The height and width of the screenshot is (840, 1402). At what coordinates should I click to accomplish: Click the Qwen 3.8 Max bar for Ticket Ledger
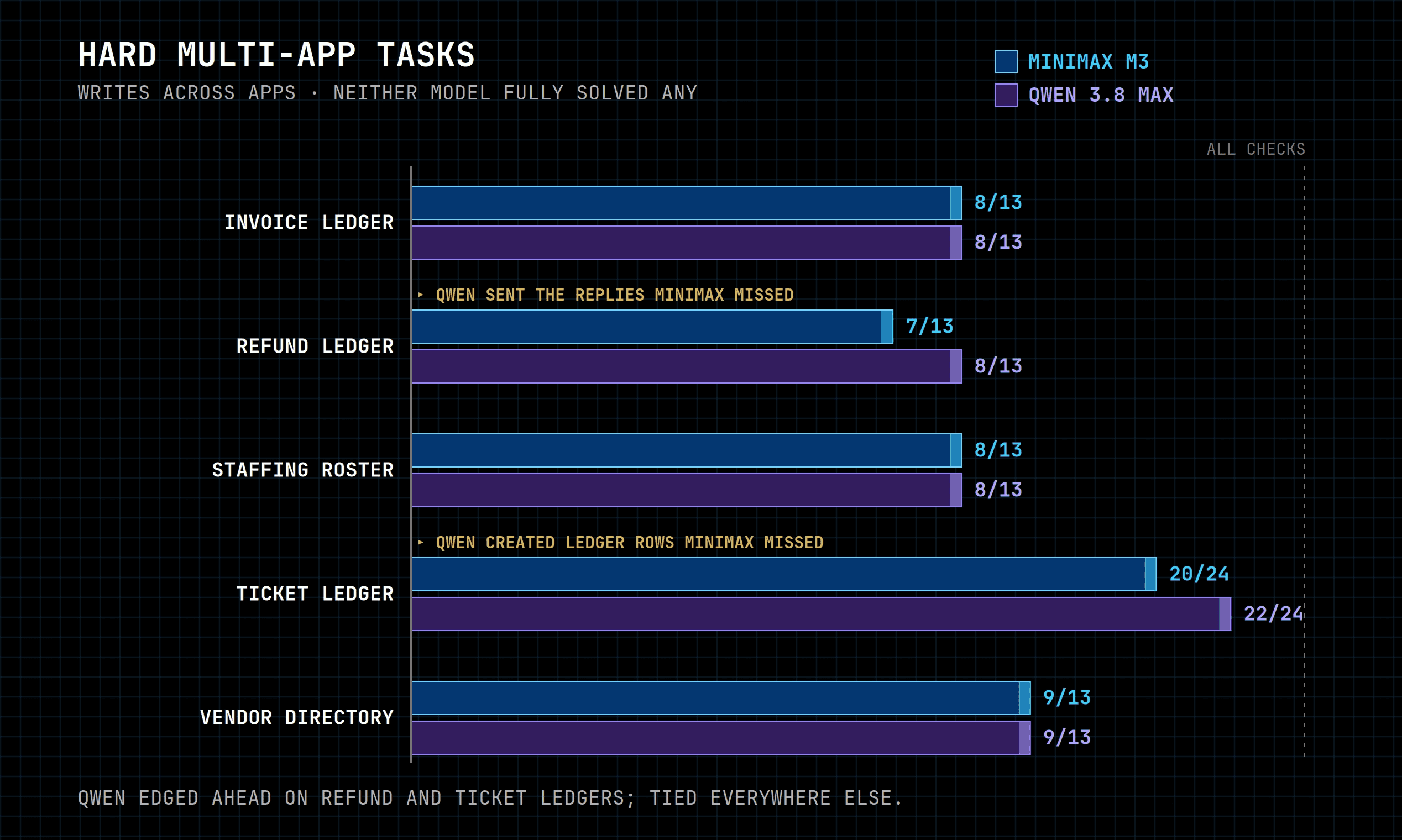[x=822, y=613]
